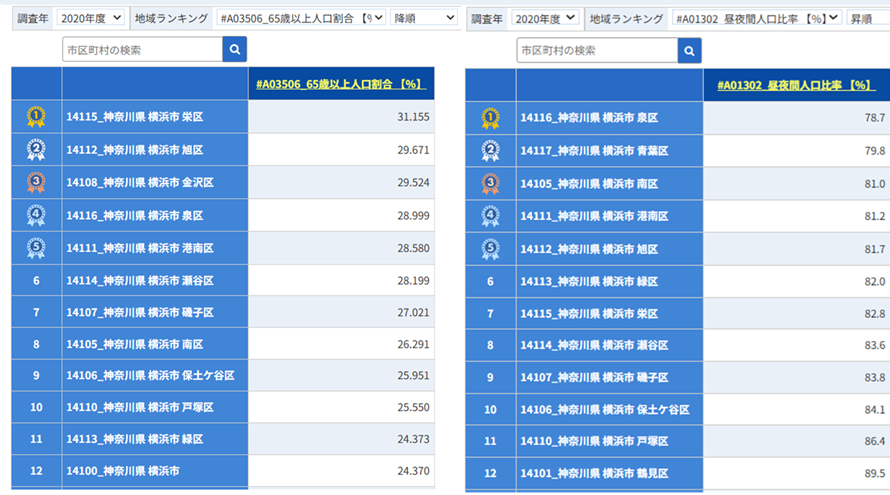Image resolution: width=890 pixels, height=495 pixels.
Task: Open the 降順 sort order dropdown
Action: coord(423,18)
